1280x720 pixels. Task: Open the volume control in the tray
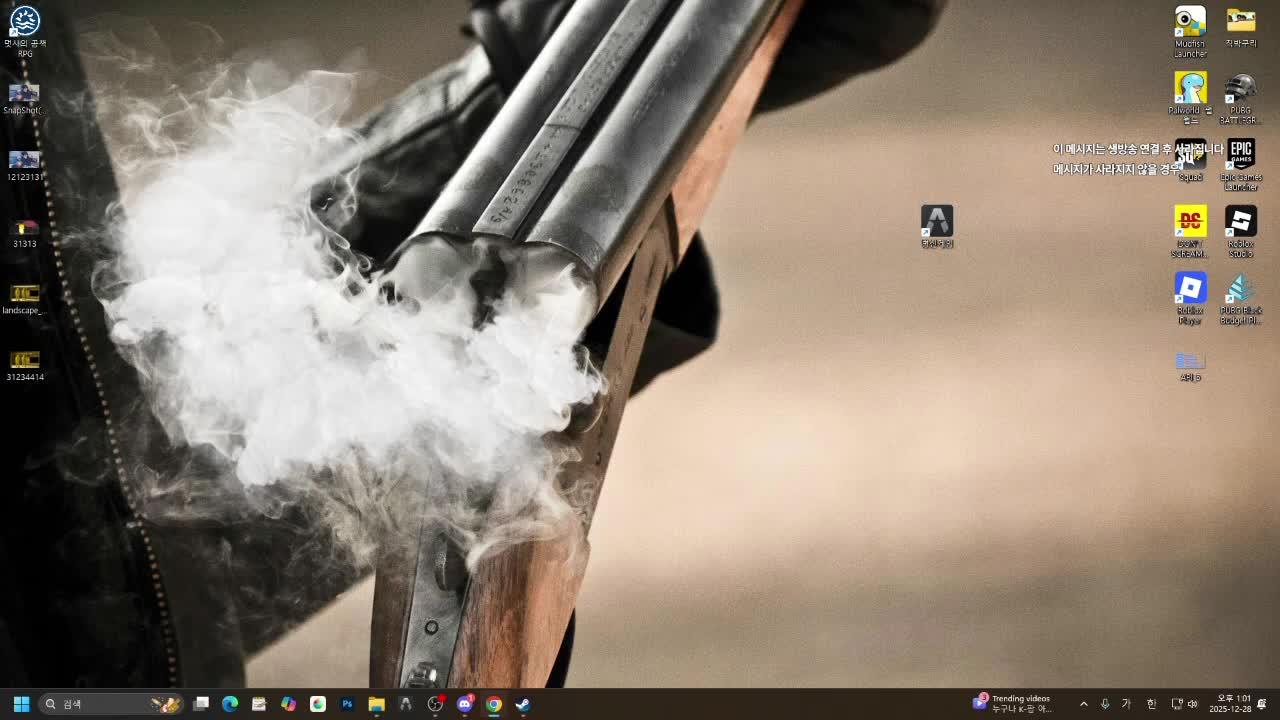pyautogui.click(x=1192, y=704)
